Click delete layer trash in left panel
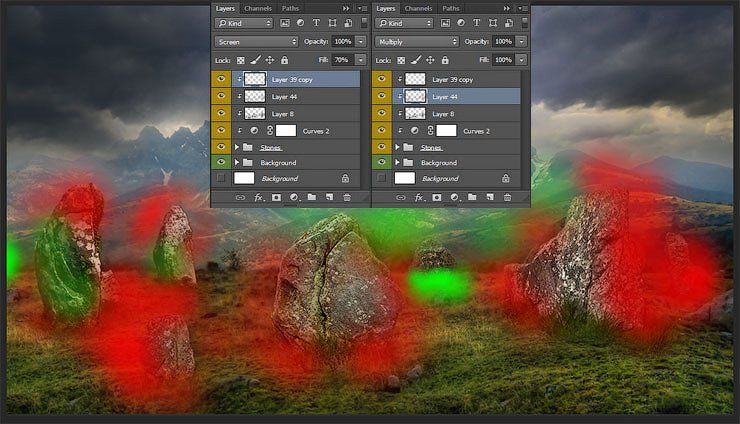 tap(347, 197)
